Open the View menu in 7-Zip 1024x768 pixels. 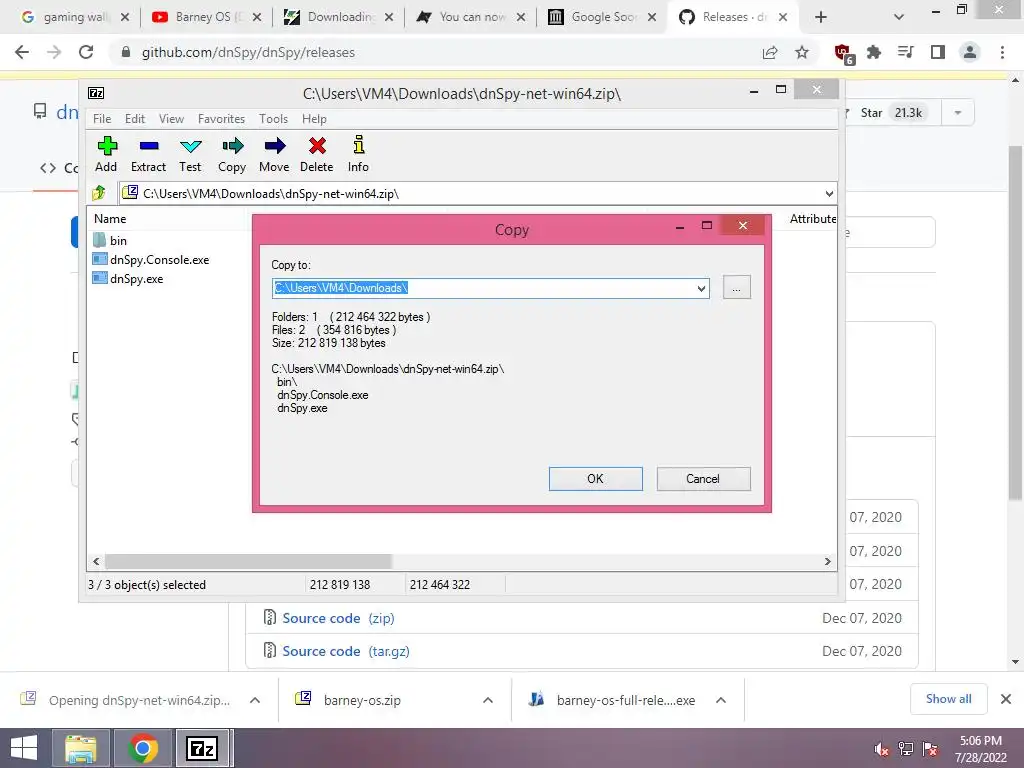[171, 119]
